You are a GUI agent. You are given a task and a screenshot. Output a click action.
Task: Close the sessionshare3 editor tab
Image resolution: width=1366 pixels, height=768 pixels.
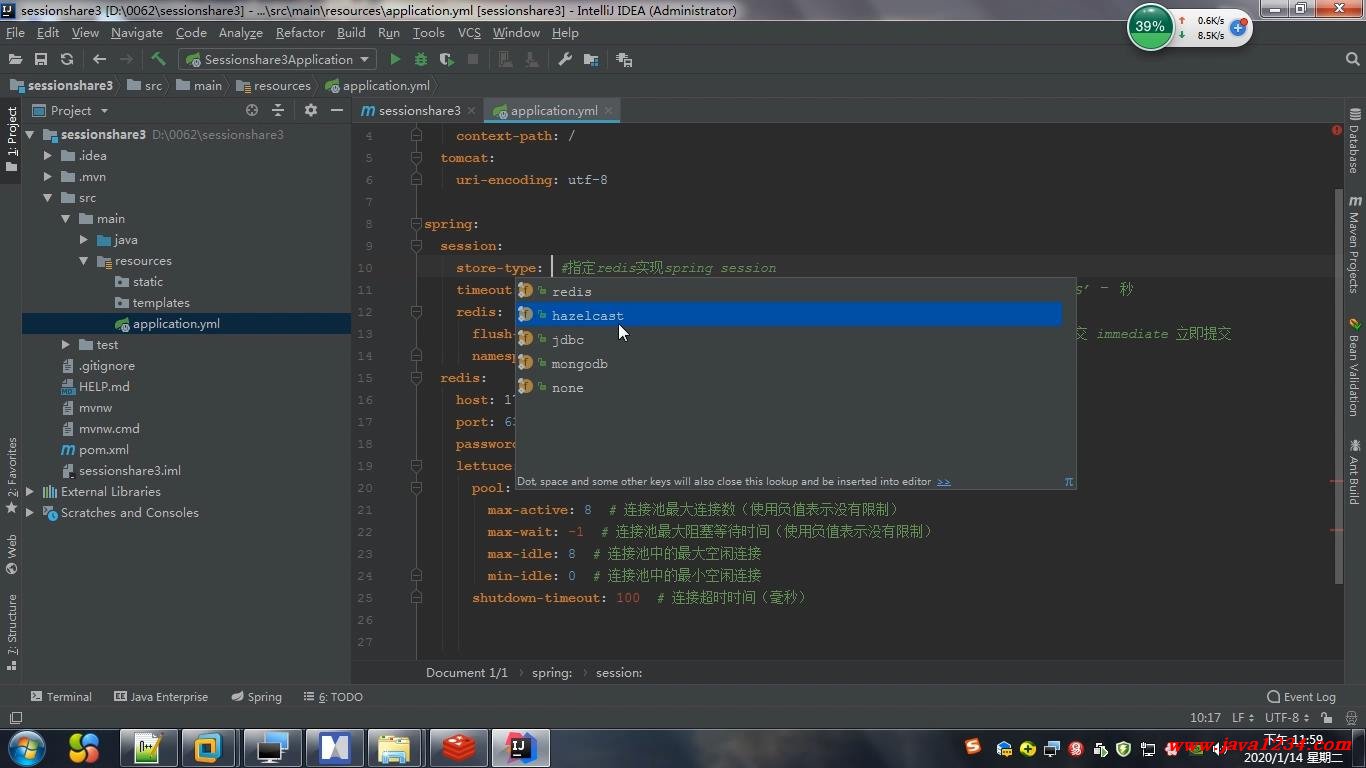pos(472,111)
